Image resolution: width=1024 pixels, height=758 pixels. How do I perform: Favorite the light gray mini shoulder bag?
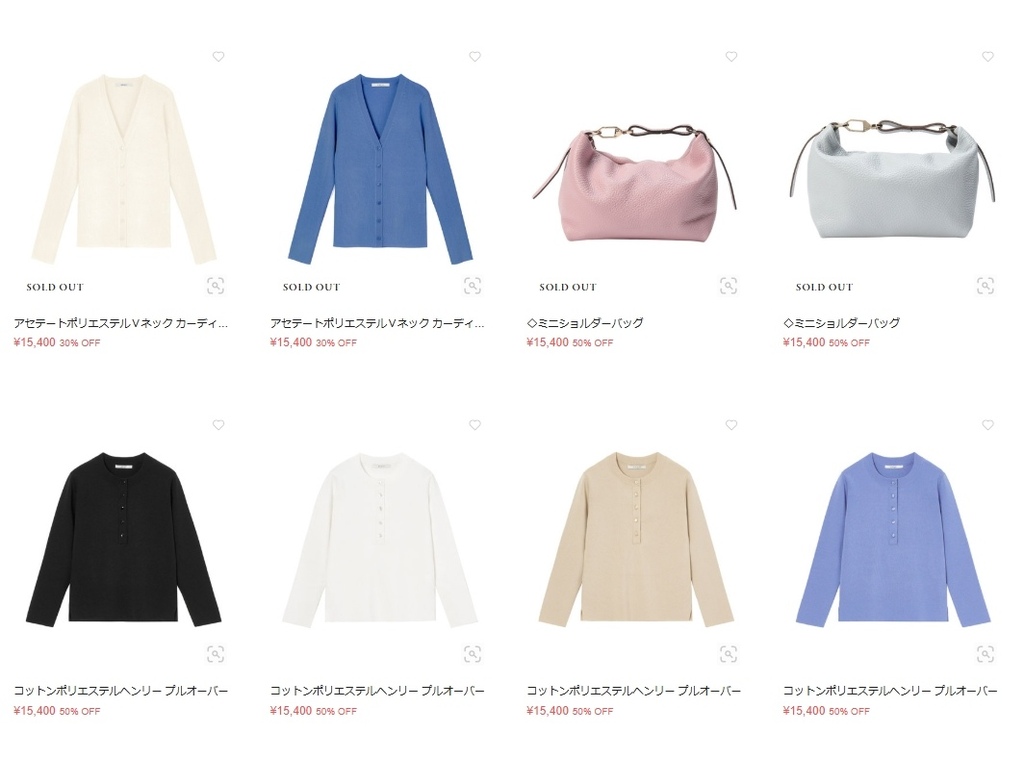(x=987, y=57)
